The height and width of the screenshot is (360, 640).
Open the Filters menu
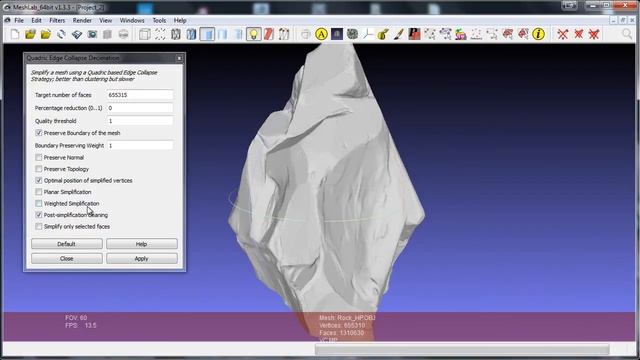point(57,20)
